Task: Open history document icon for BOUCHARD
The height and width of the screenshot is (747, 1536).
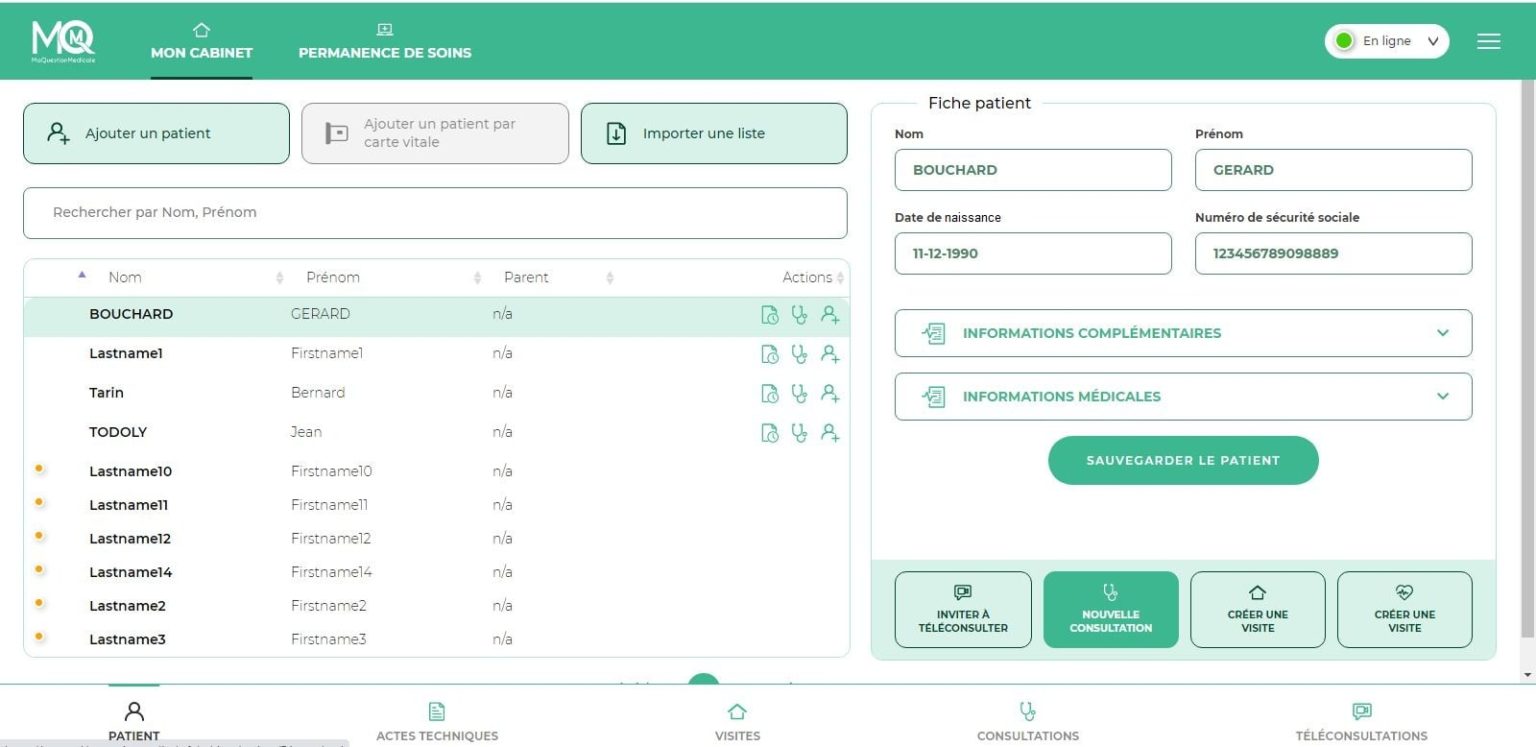Action: 770,315
